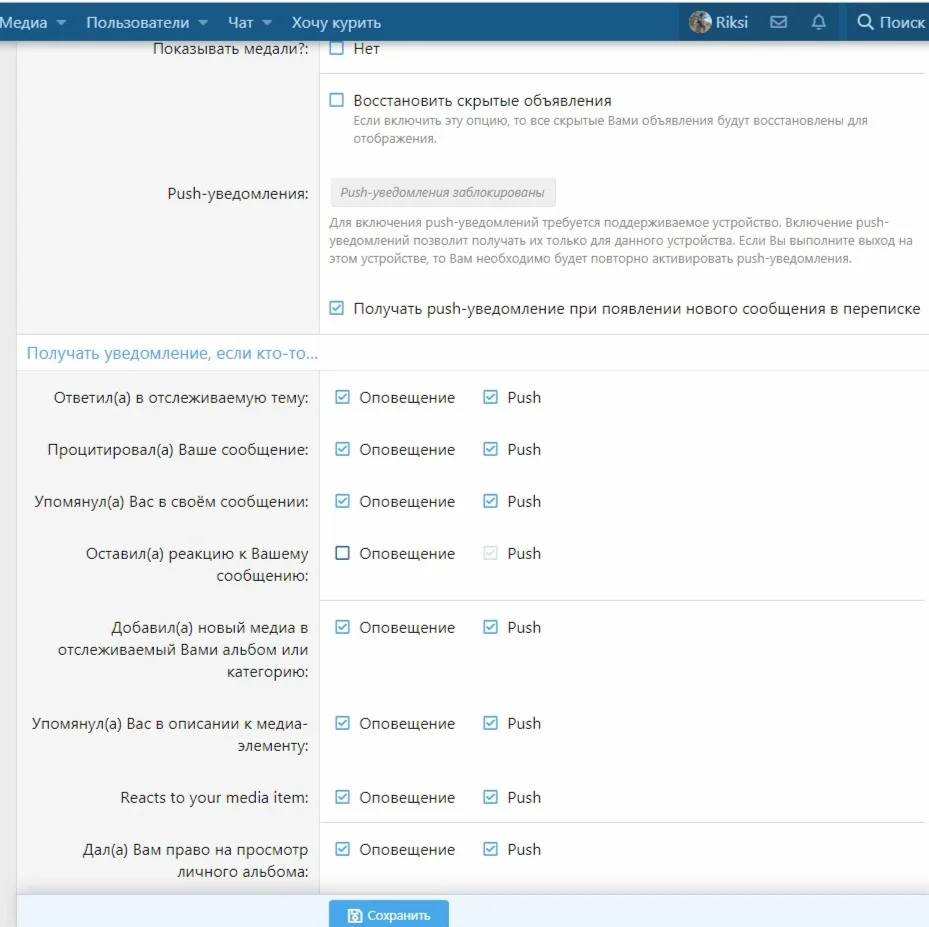Click the Riksi user avatar
The width and height of the screenshot is (929, 927).
point(700,22)
